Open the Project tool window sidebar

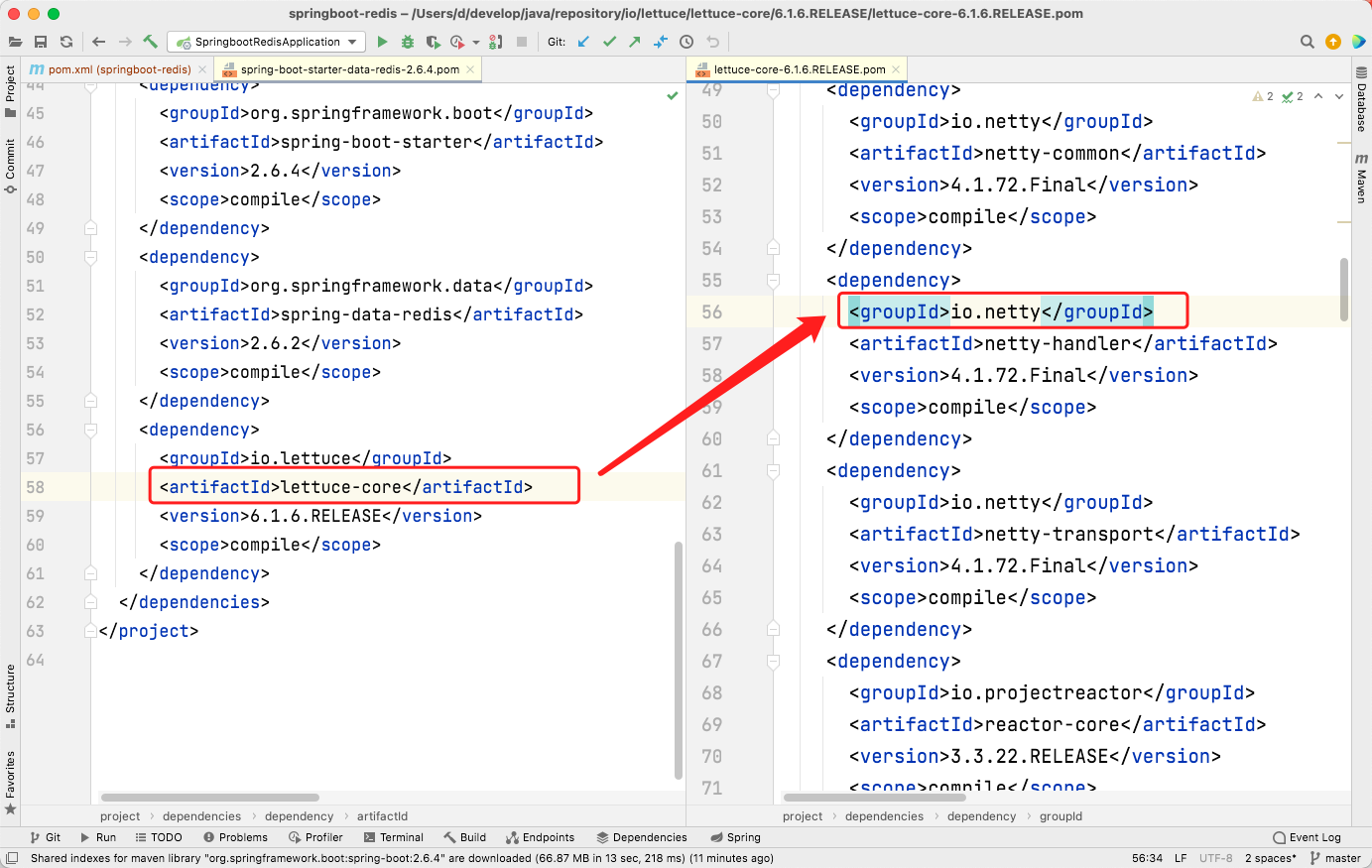coord(10,91)
